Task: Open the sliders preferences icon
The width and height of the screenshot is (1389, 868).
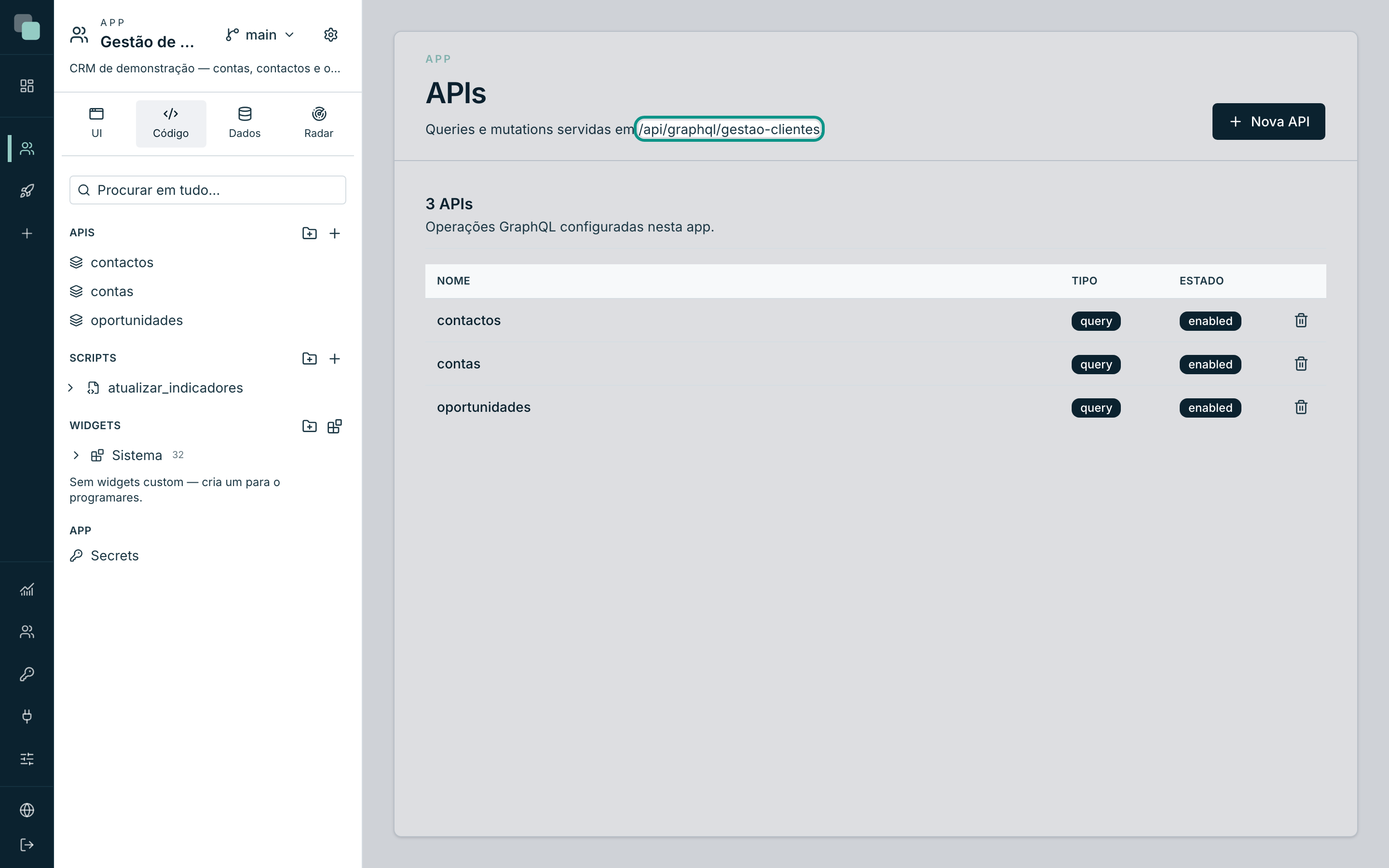Action: tap(27, 759)
